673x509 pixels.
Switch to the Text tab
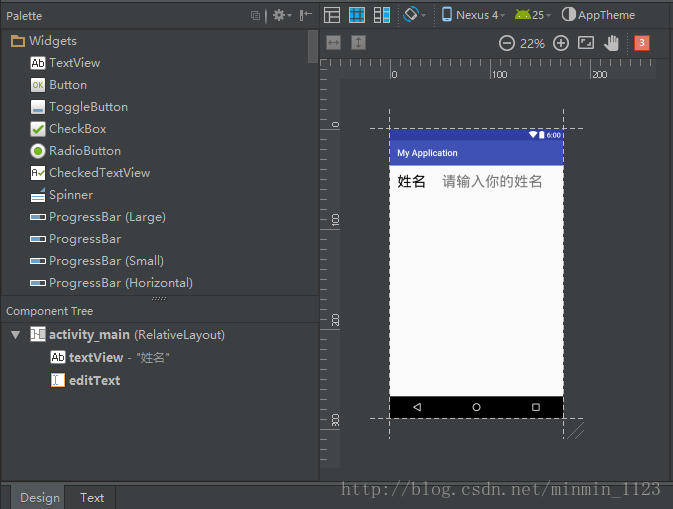[x=92, y=497]
